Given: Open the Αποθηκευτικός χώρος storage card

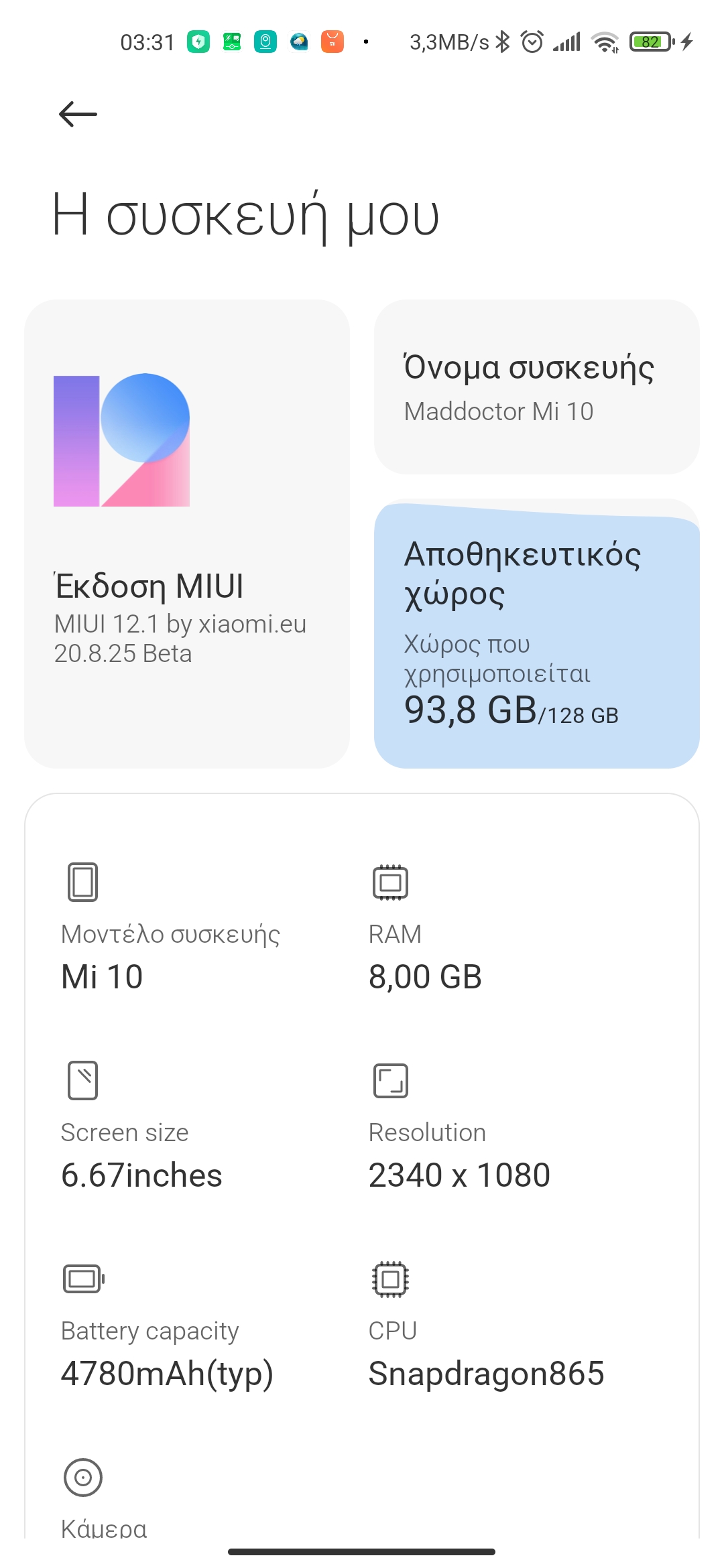Looking at the screenshot, I should [536, 634].
